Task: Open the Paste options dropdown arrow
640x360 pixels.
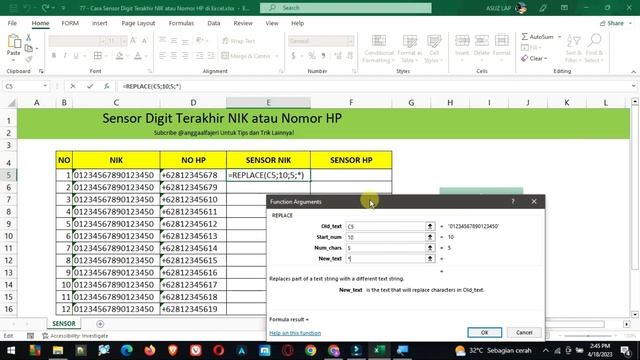Action: pyautogui.click(x=13, y=60)
